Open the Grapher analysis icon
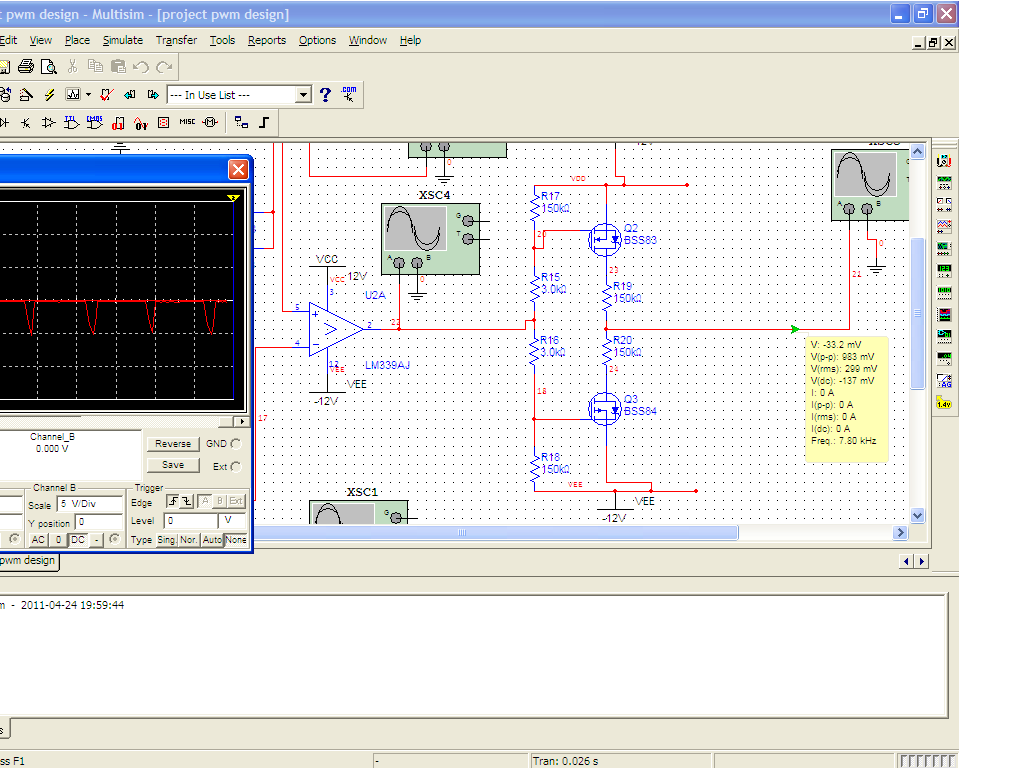The image size is (1024, 768). pyautogui.click(x=73, y=95)
